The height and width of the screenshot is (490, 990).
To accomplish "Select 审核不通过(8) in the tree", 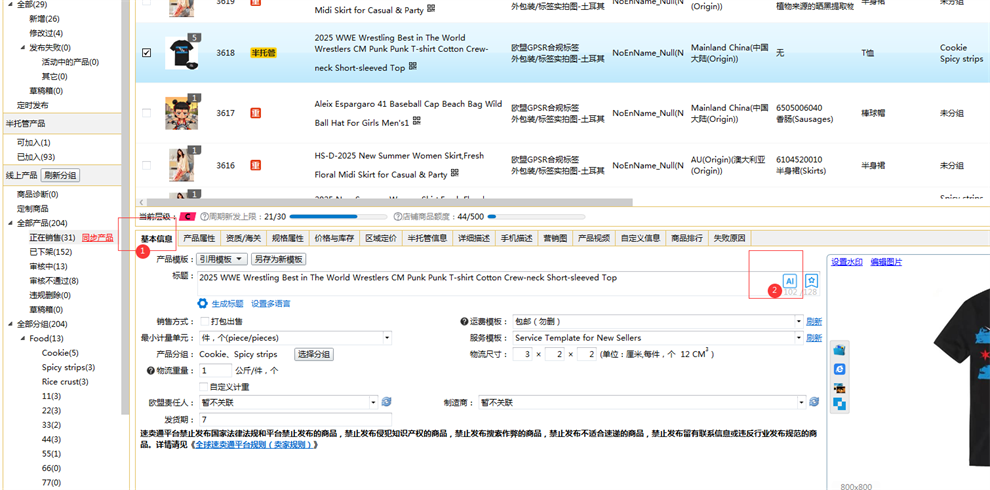I will (54, 281).
